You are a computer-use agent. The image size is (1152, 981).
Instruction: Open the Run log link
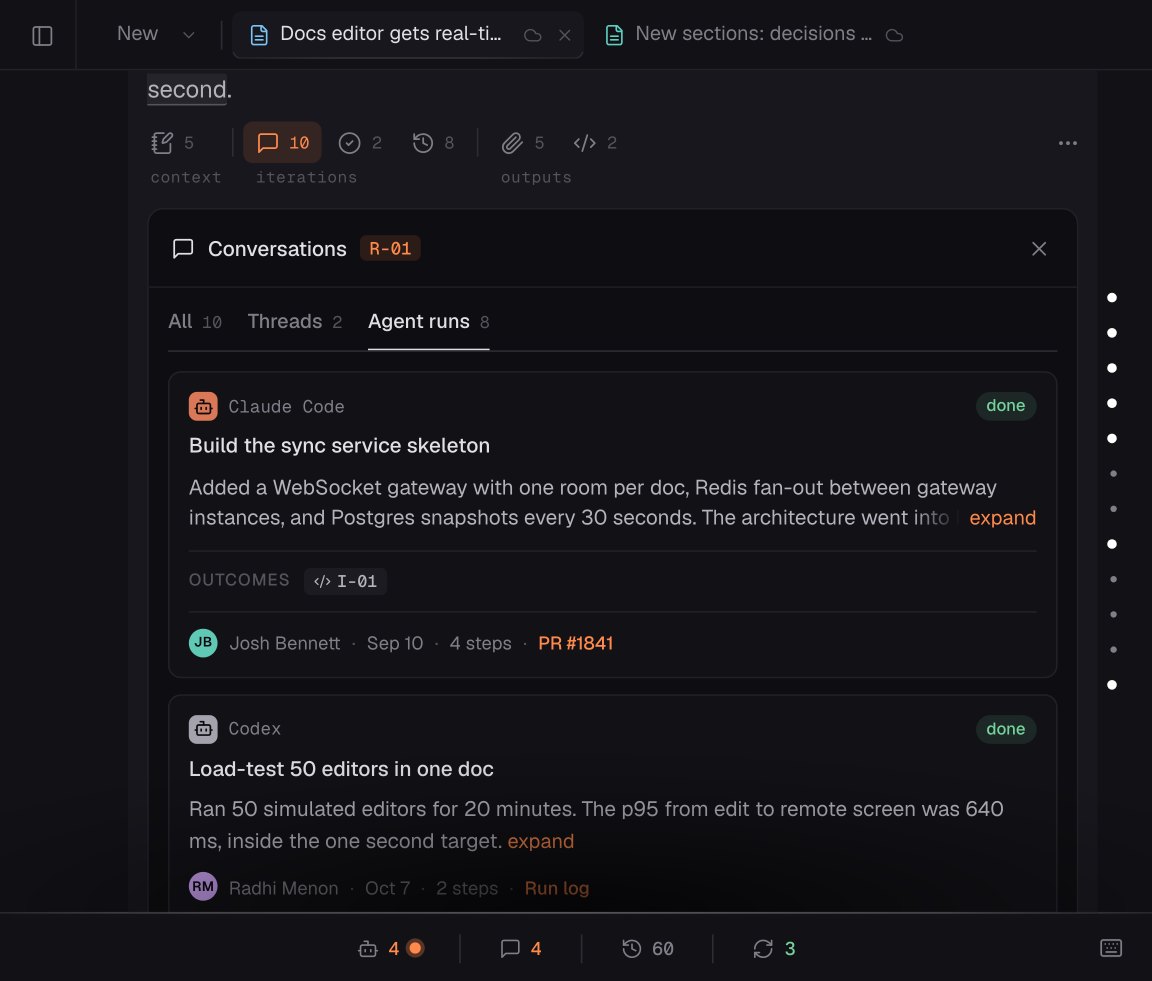click(x=556, y=888)
